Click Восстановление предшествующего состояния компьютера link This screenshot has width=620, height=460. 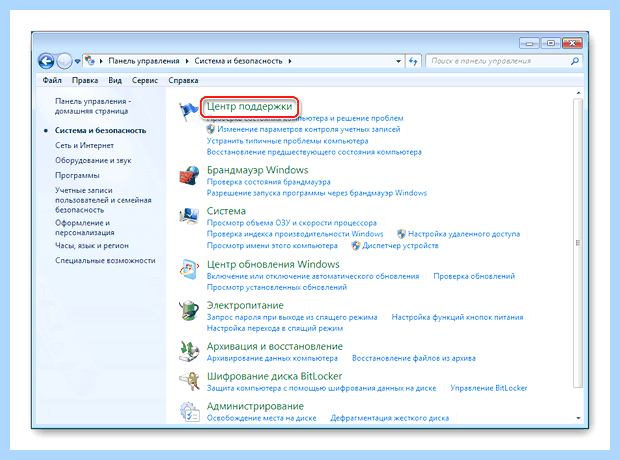314,152
